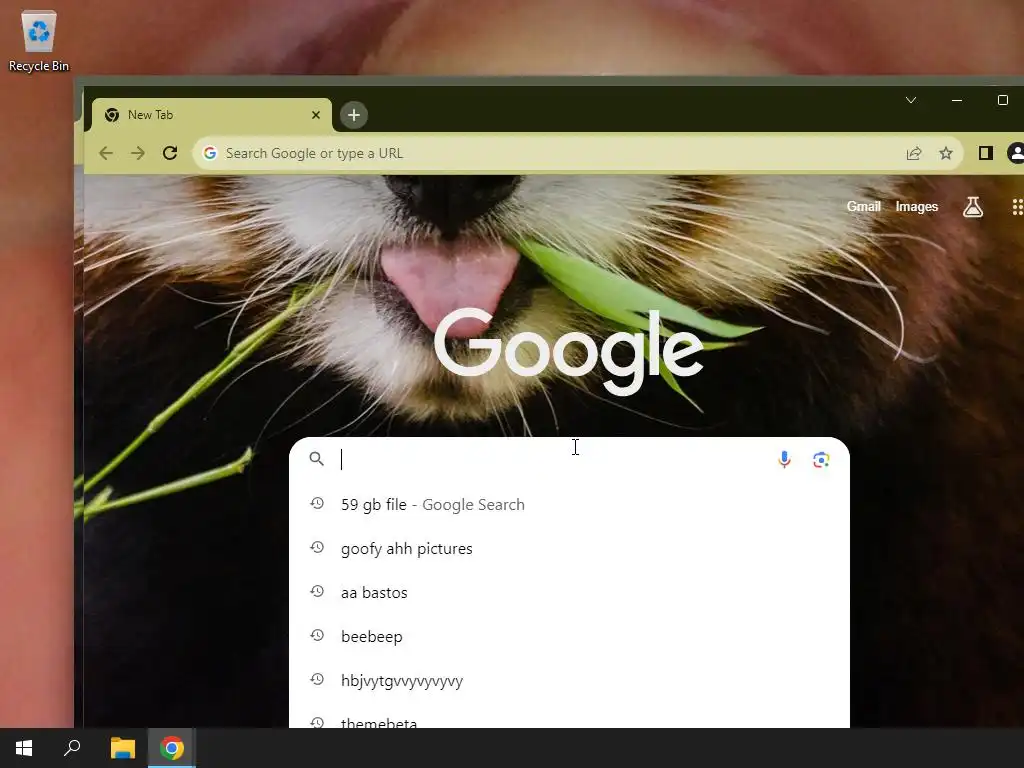Start voice search with microphone

[x=784, y=460]
